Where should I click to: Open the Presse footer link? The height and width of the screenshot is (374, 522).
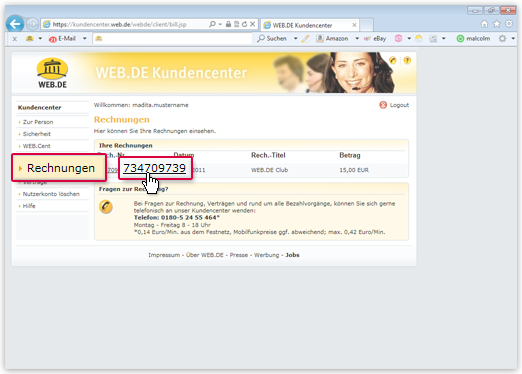pos(239,255)
